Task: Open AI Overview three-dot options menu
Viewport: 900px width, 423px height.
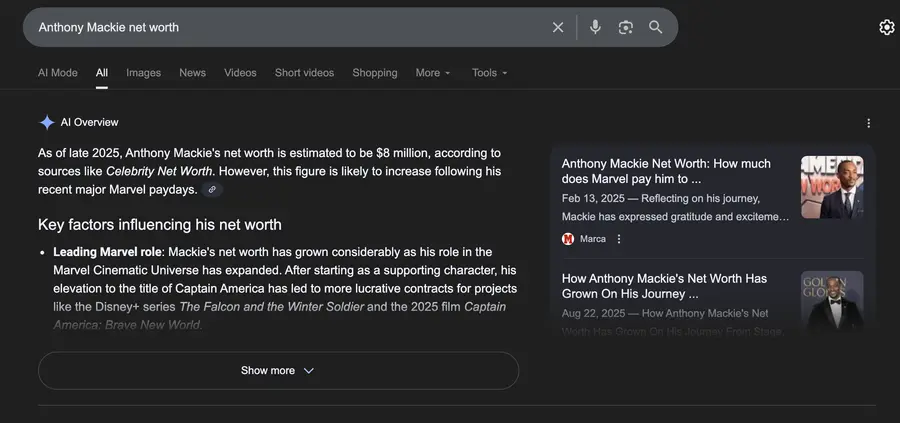Action: 868,123
